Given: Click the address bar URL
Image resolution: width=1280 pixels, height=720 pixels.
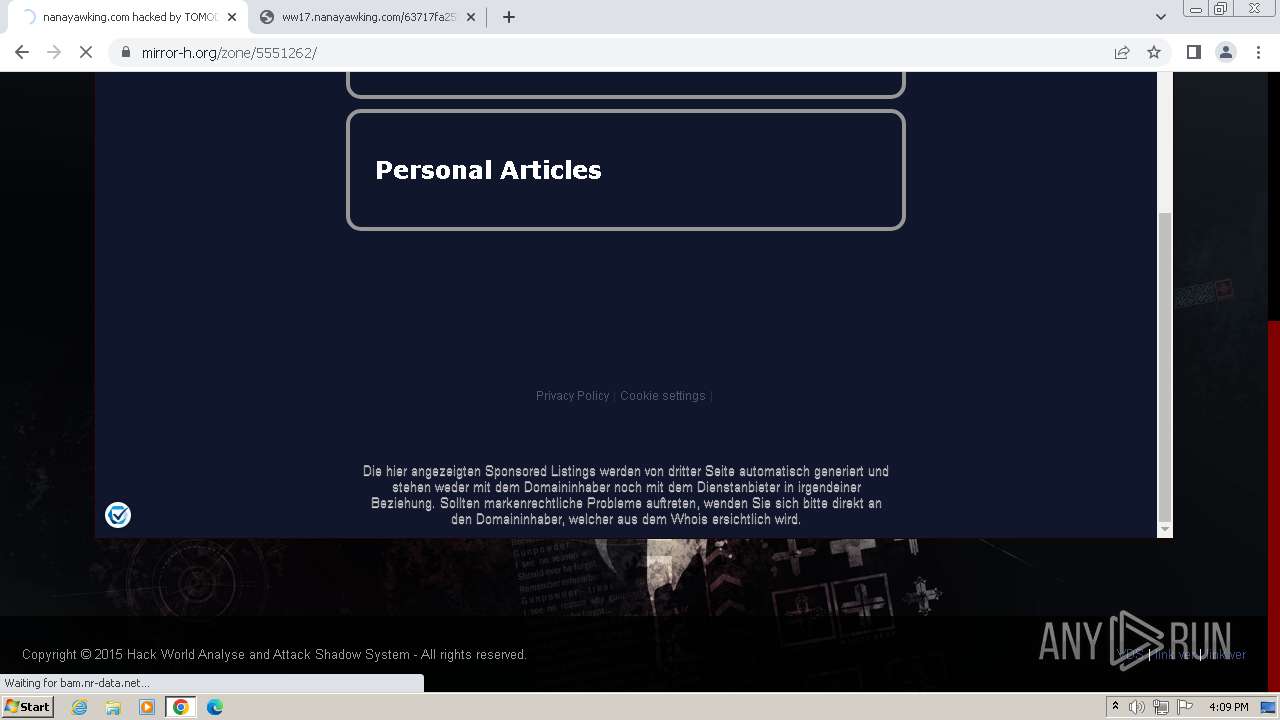Looking at the screenshot, I should tap(229, 53).
